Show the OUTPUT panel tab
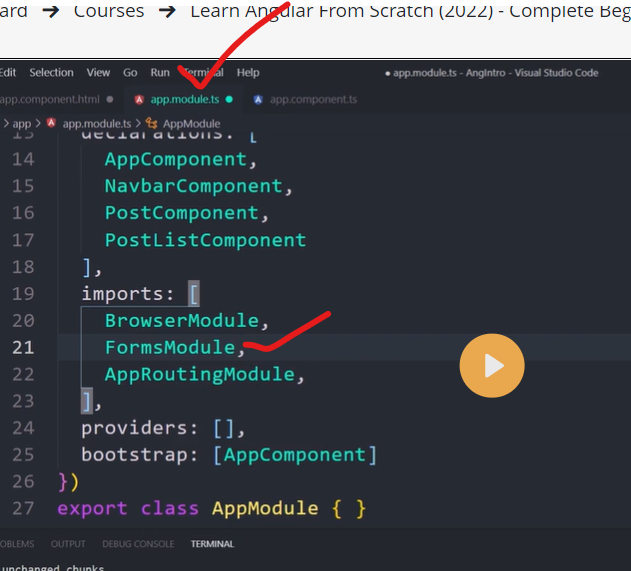This screenshot has height=571, width=631. tap(68, 544)
